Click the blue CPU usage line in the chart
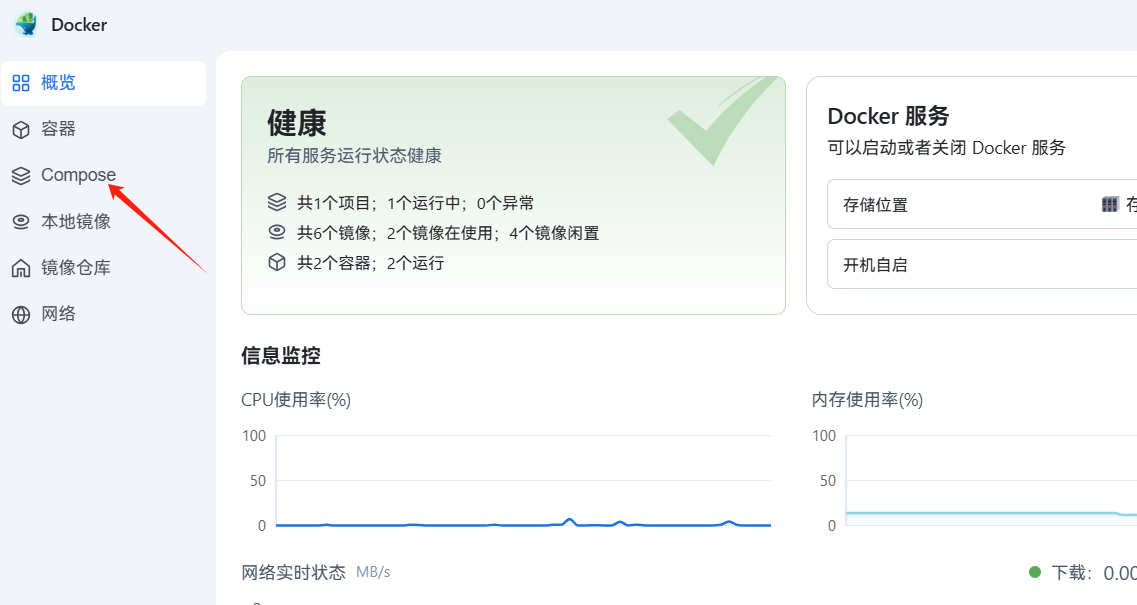Viewport: 1137px width, 605px height. (524, 524)
